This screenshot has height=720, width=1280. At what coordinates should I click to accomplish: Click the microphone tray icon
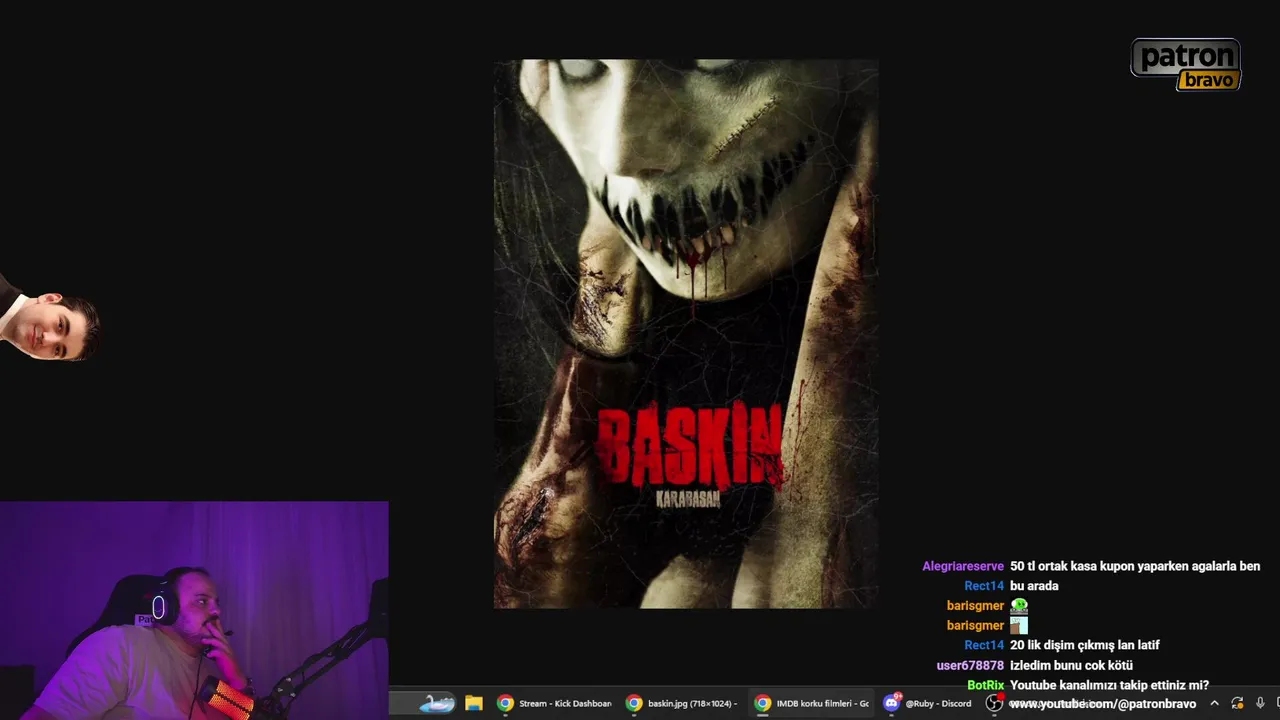(x=1260, y=703)
